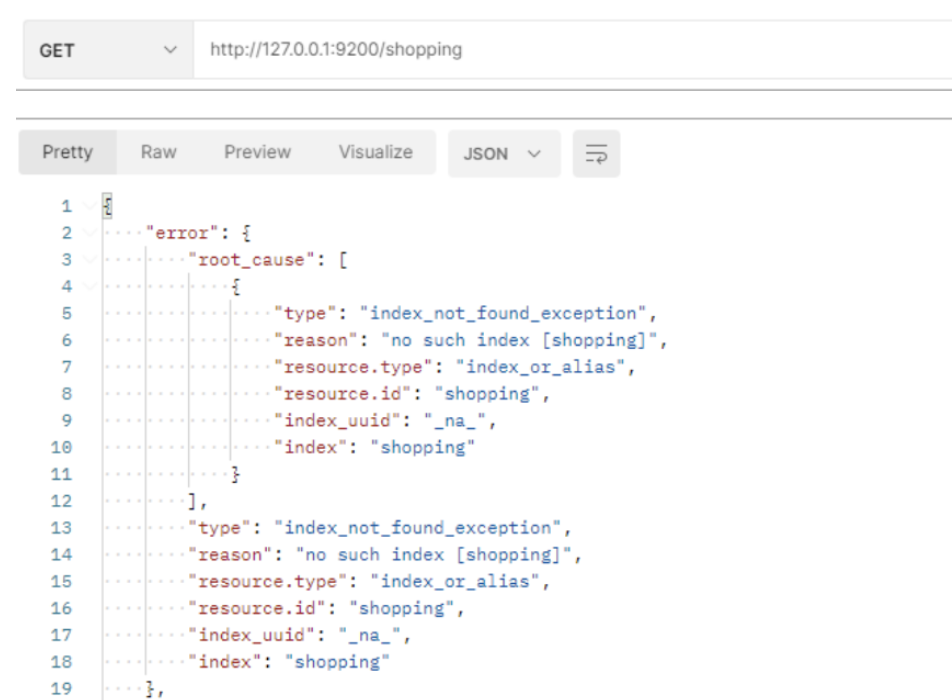952x700 pixels.
Task: Select the Visualize tab
Action: pyautogui.click(x=375, y=153)
